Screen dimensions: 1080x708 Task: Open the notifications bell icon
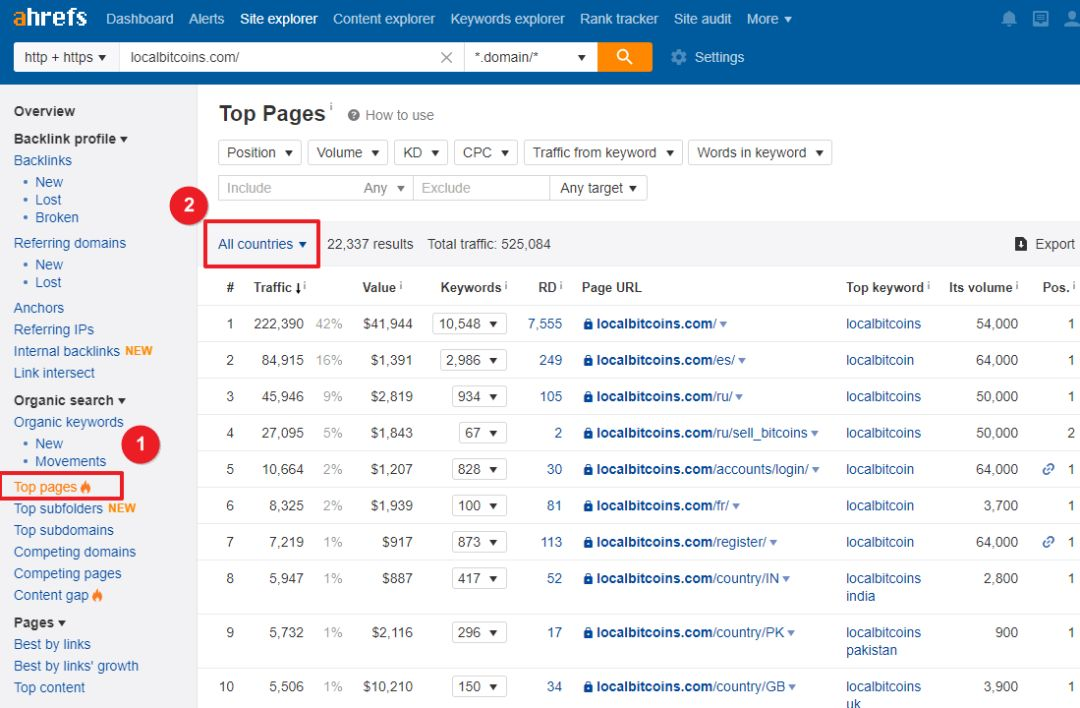[1008, 19]
